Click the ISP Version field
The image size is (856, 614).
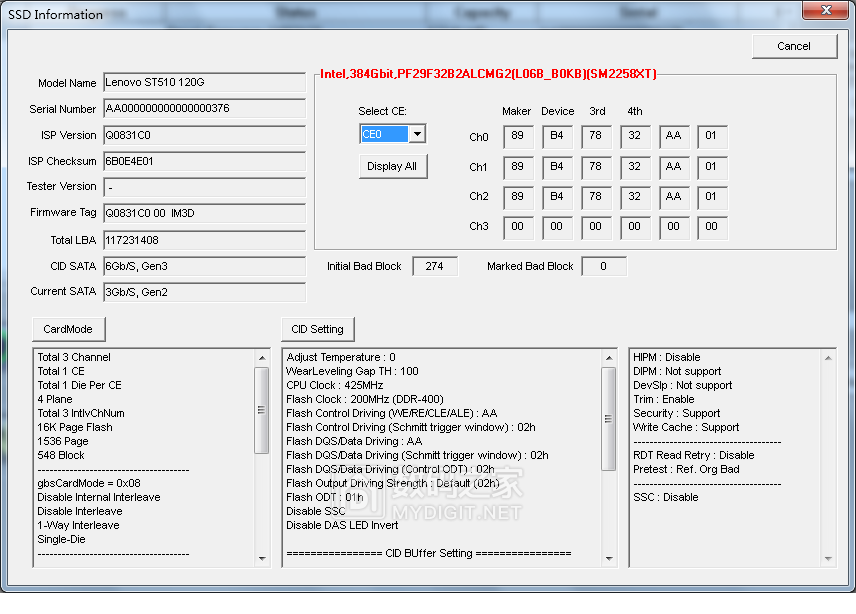(204, 135)
